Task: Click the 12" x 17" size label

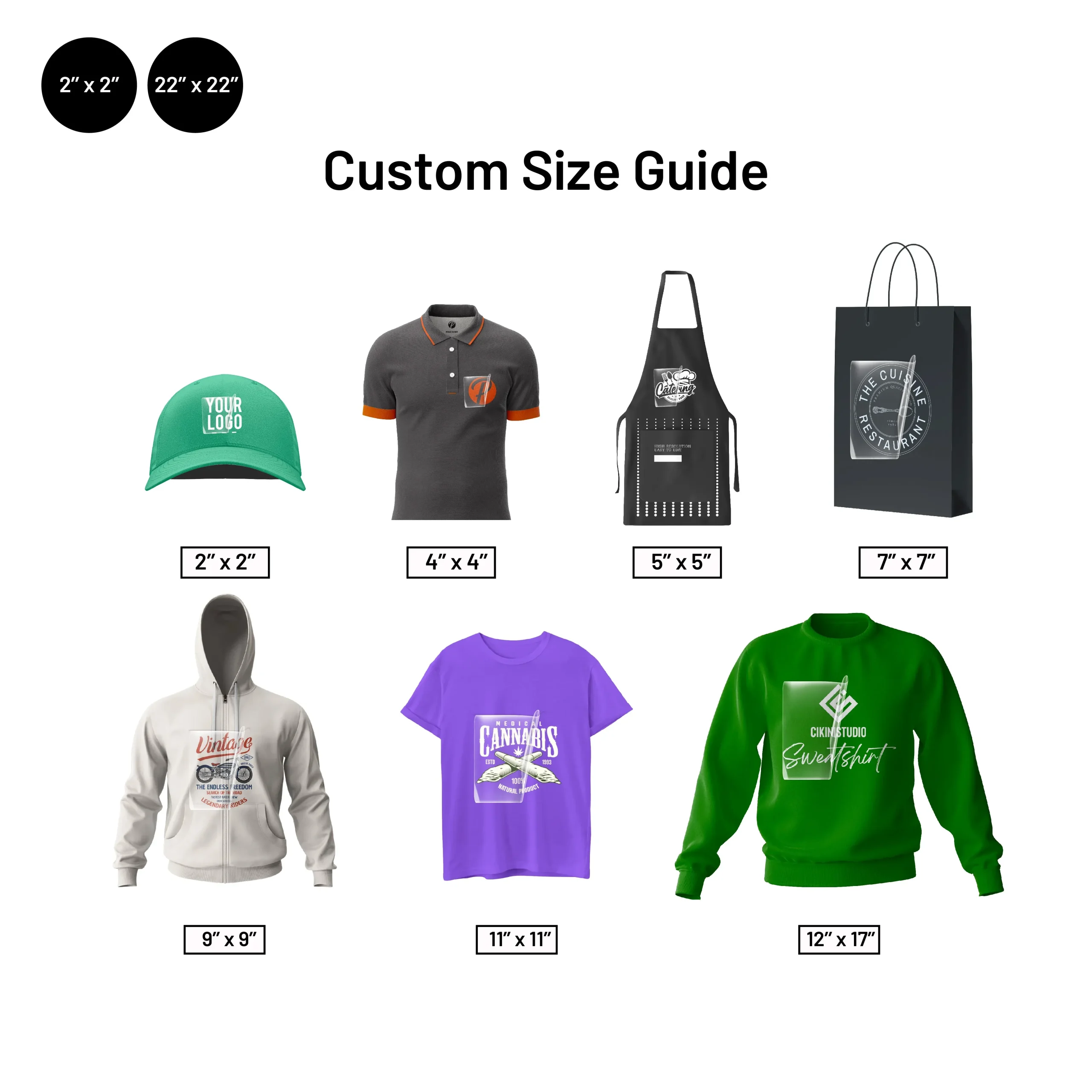Action: pyautogui.click(x=839, y=939)
